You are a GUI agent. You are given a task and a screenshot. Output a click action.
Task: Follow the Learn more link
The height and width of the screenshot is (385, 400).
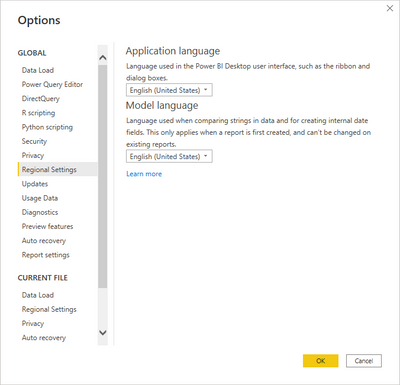144,174
